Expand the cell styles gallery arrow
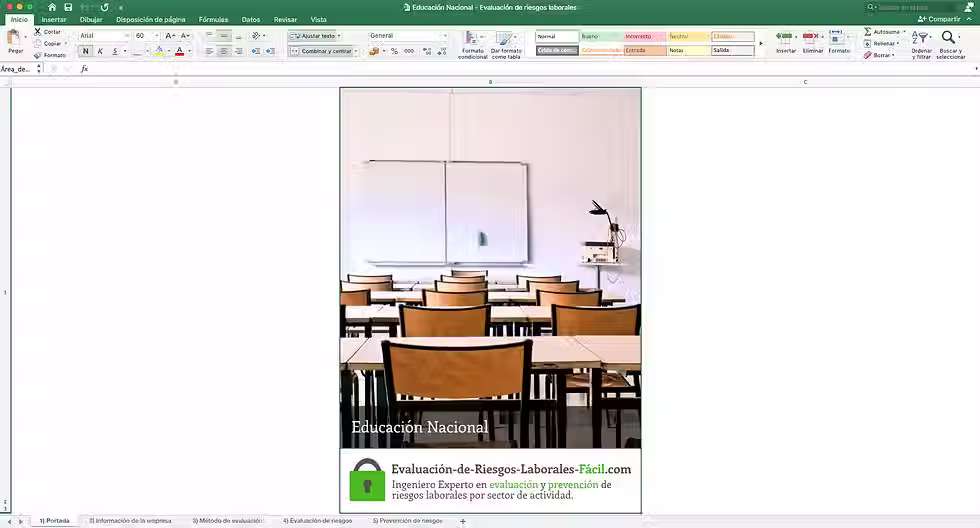 (x=761, y=43)
